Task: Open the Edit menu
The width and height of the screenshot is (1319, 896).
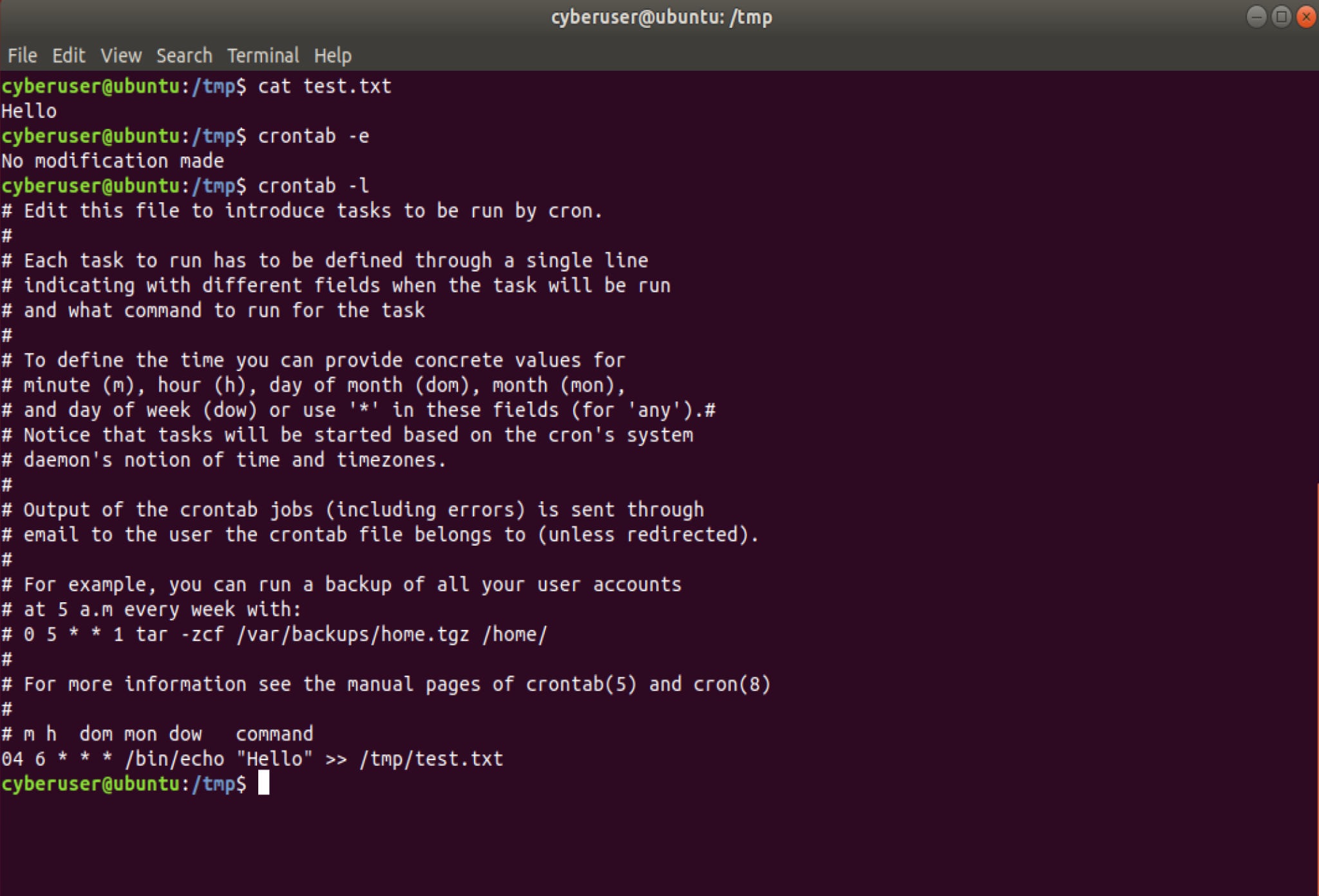Action: click(x=68, y=56)
